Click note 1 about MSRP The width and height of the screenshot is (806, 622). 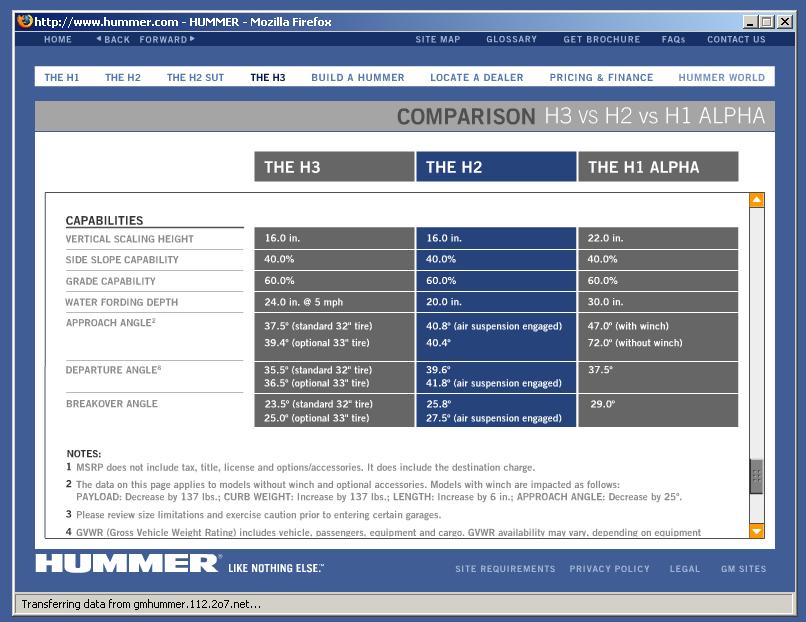[301, 468]
